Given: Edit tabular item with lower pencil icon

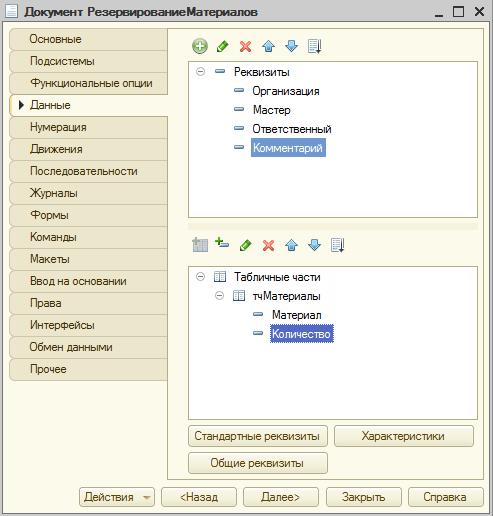Looking at the screenshot, I should [245, 245].
